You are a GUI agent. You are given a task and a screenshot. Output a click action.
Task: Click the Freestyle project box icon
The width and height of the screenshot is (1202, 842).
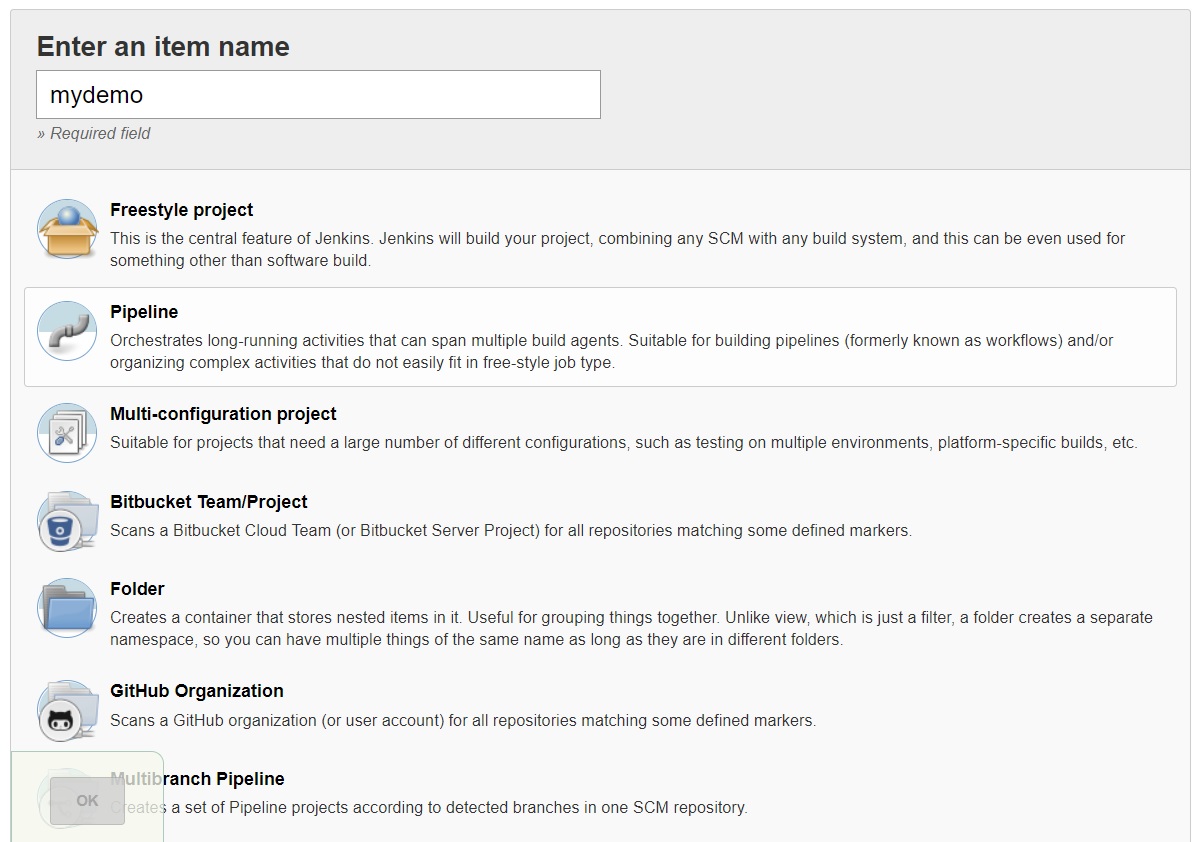click(x=67, y=229)
